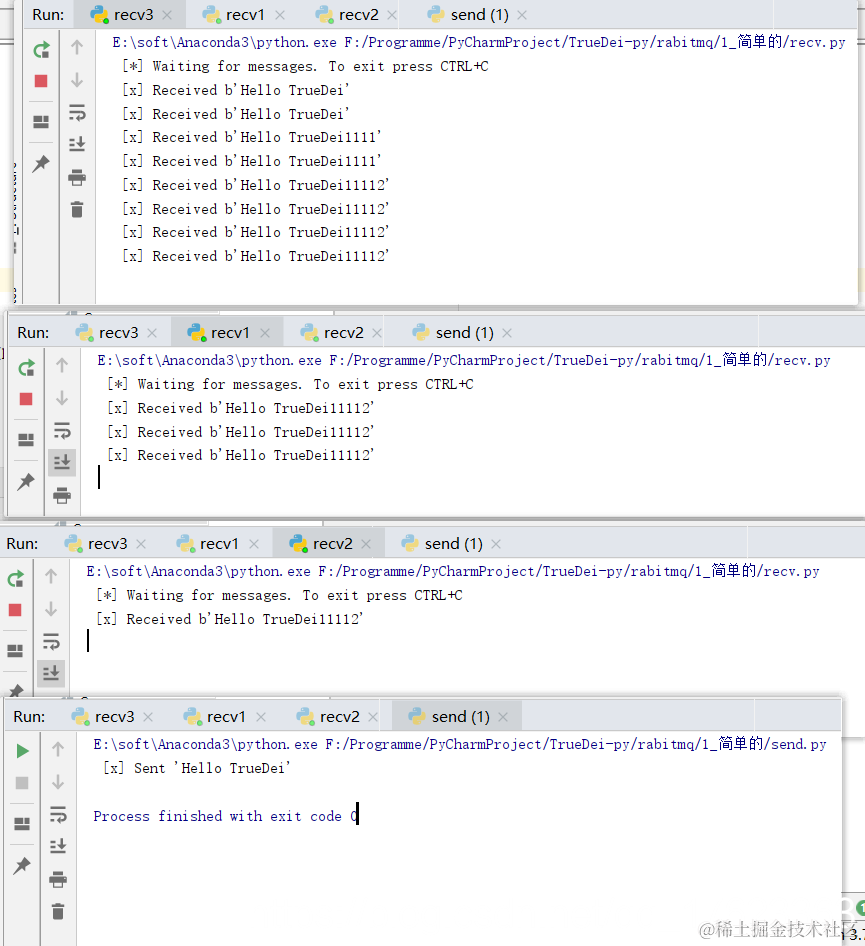Stop recv1 process in second panel

(26, 399)
